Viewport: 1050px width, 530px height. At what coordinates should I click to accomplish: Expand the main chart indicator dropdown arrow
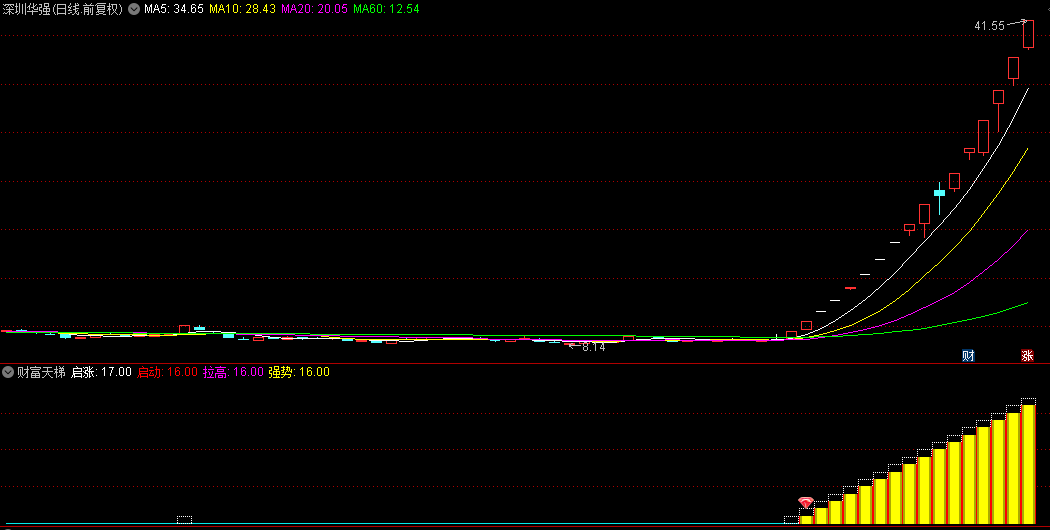point(134,9)
